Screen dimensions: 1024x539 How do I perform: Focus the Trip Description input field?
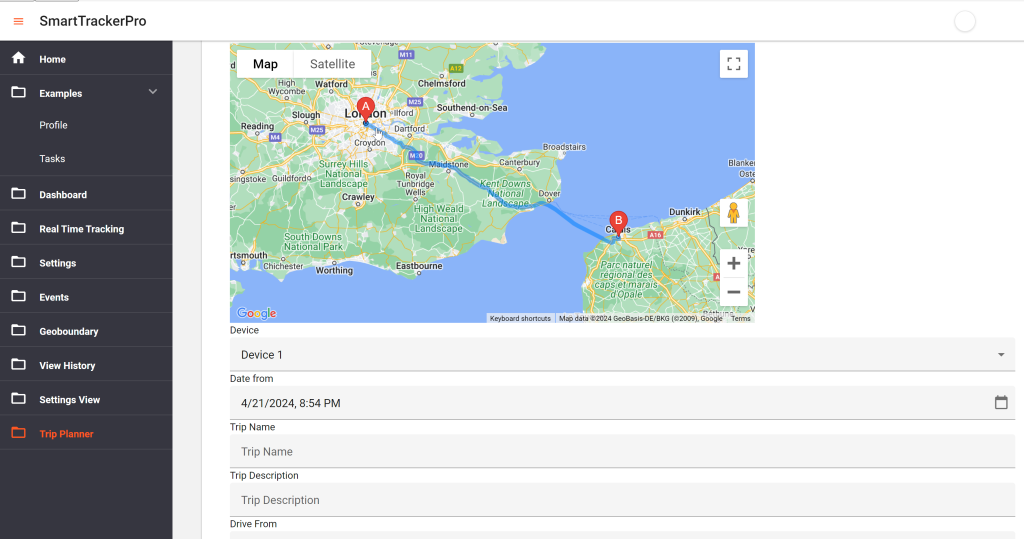622,500
